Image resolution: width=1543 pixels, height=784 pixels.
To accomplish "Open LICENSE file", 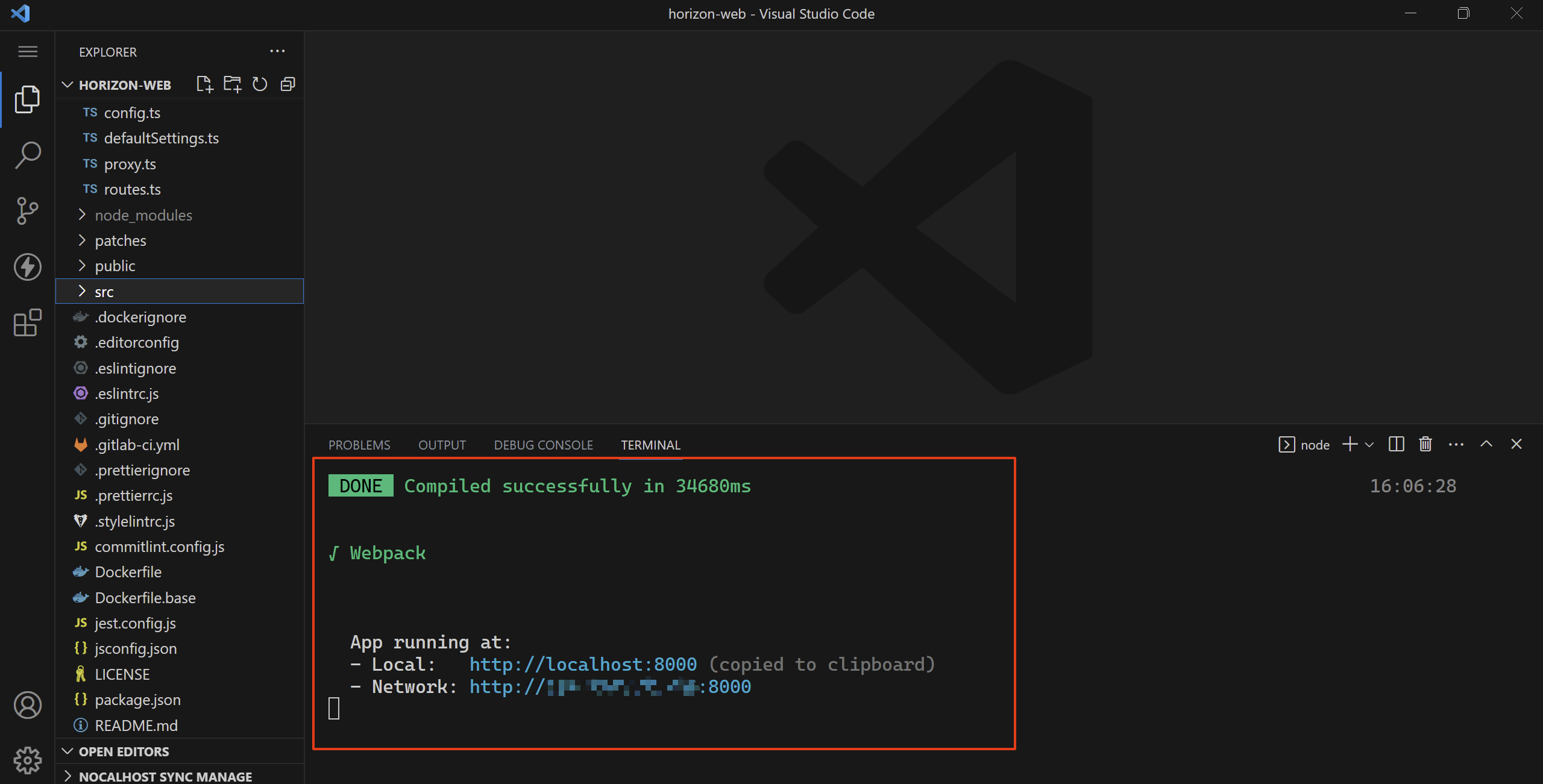I will (180, 674).
